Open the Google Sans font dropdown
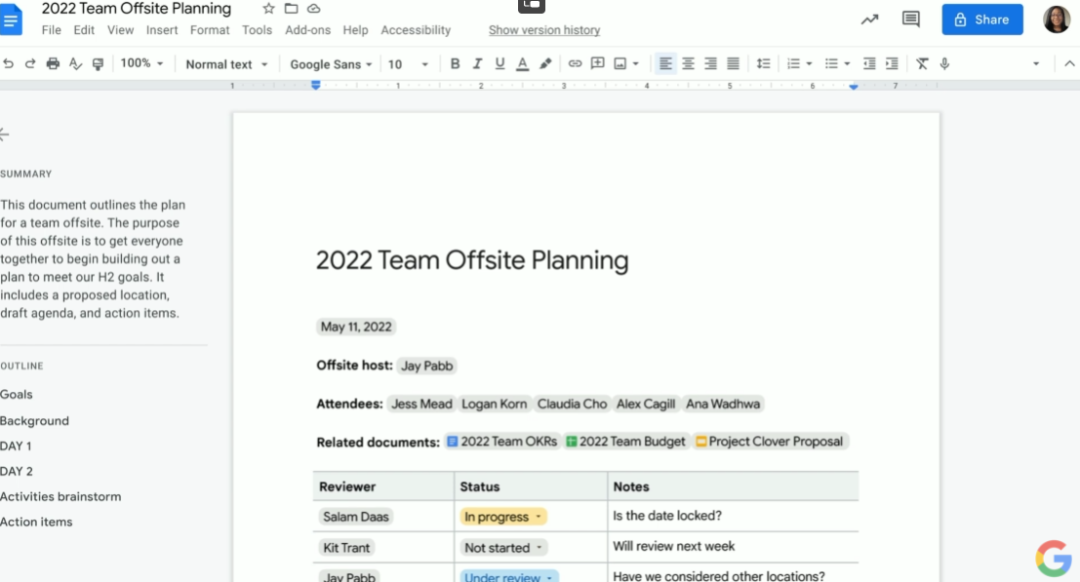 [x=331, y=64]
